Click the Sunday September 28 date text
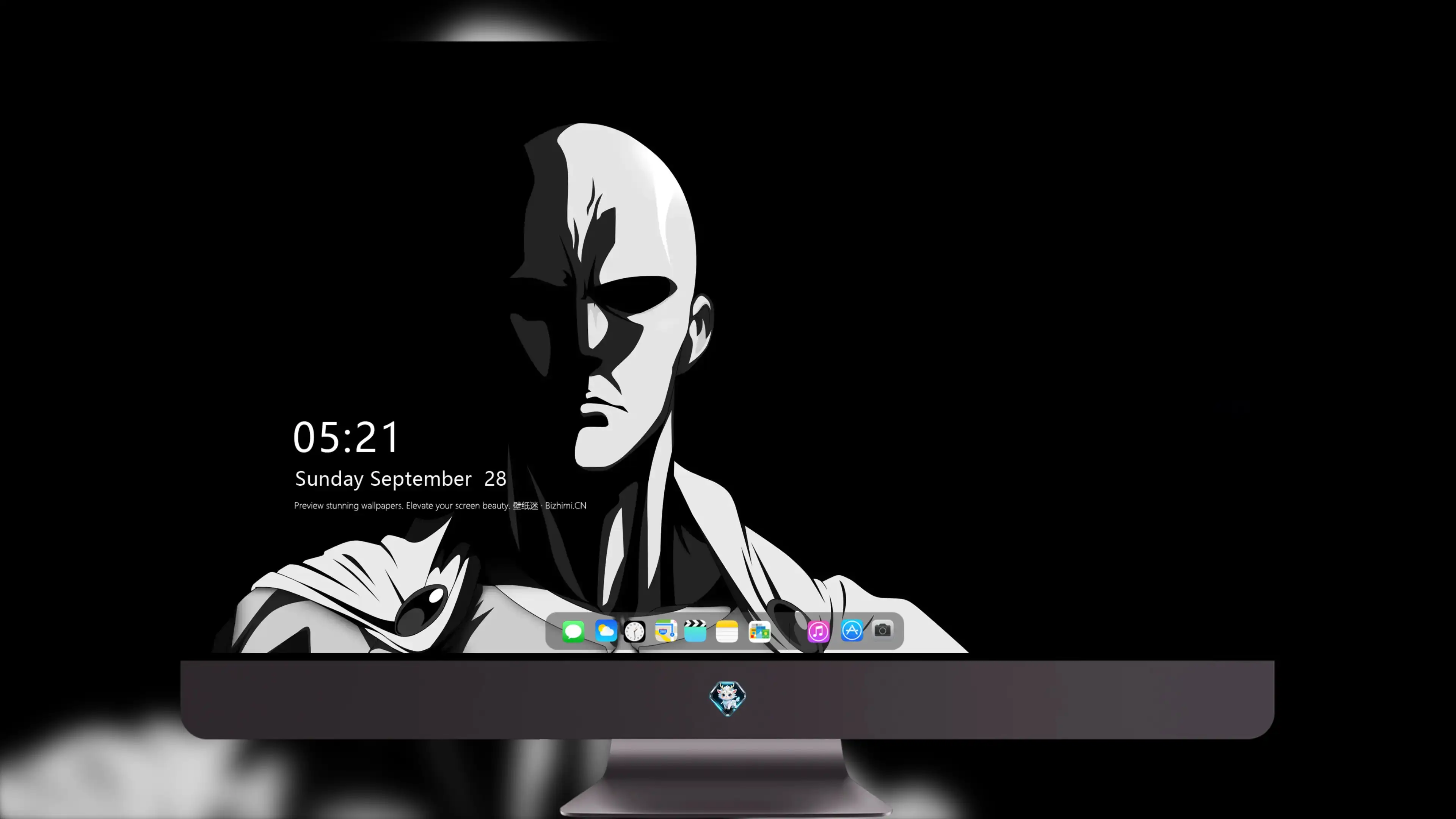 [401, 479]
